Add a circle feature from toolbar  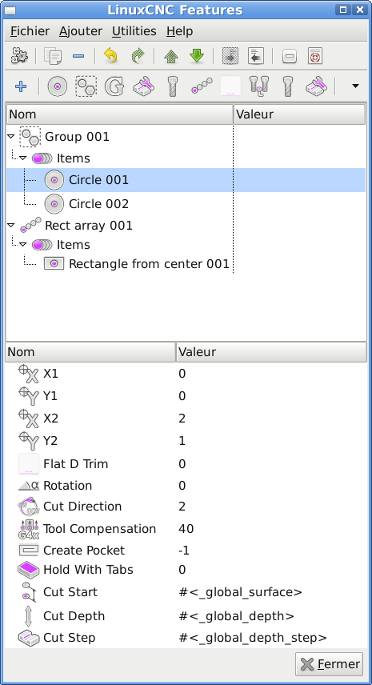coord(57,86)
